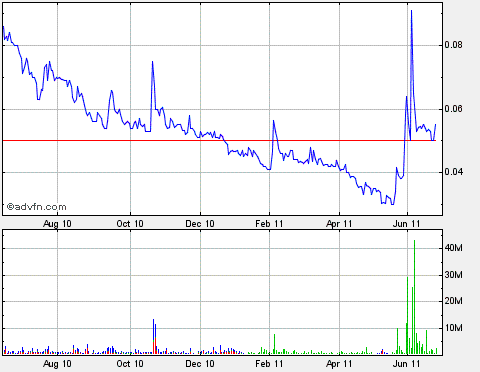
Task: Click Oct 10 label under price chart
Action: [x=130, y=223]
